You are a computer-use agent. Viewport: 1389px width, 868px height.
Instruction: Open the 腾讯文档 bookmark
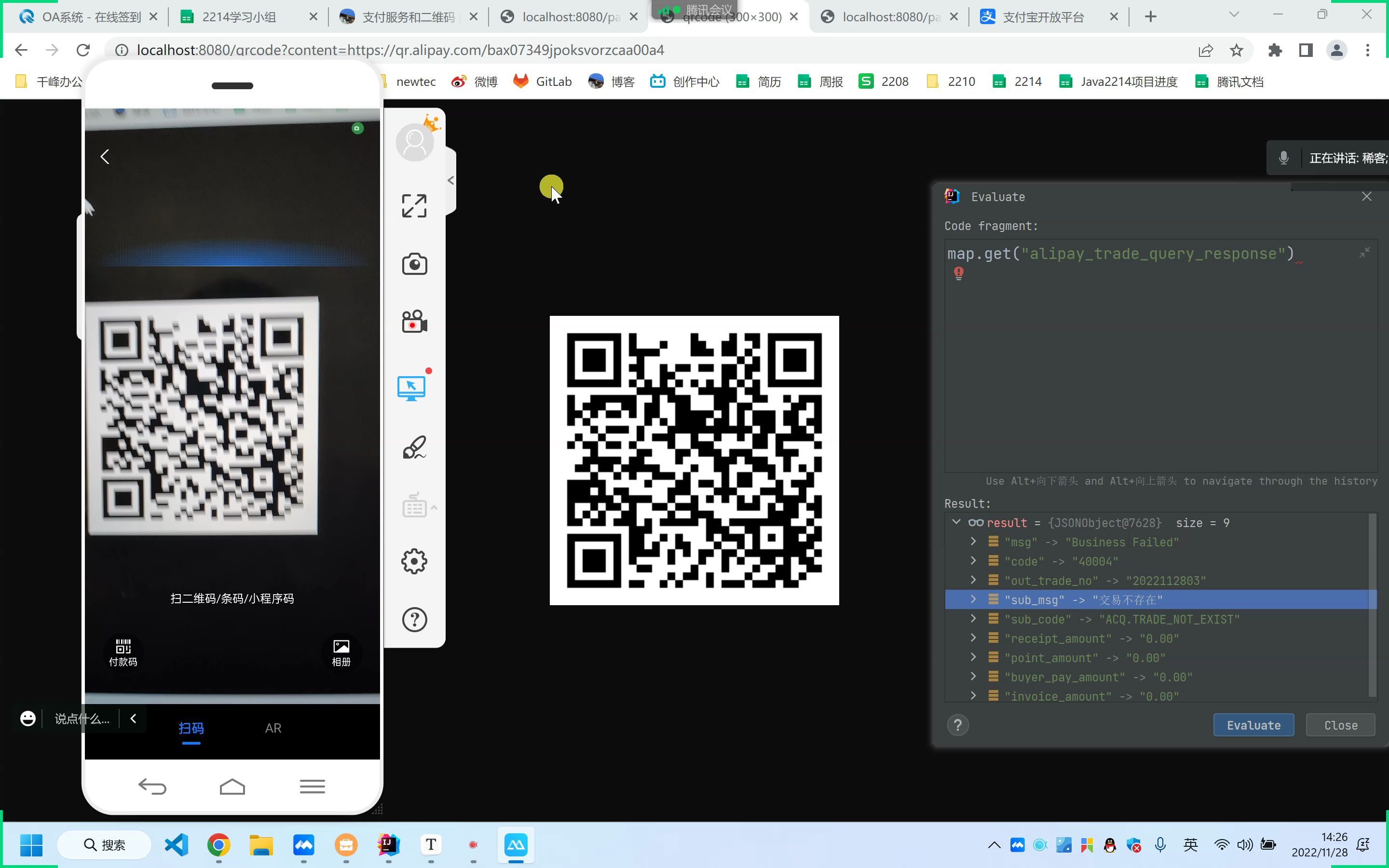point(1229,81)
